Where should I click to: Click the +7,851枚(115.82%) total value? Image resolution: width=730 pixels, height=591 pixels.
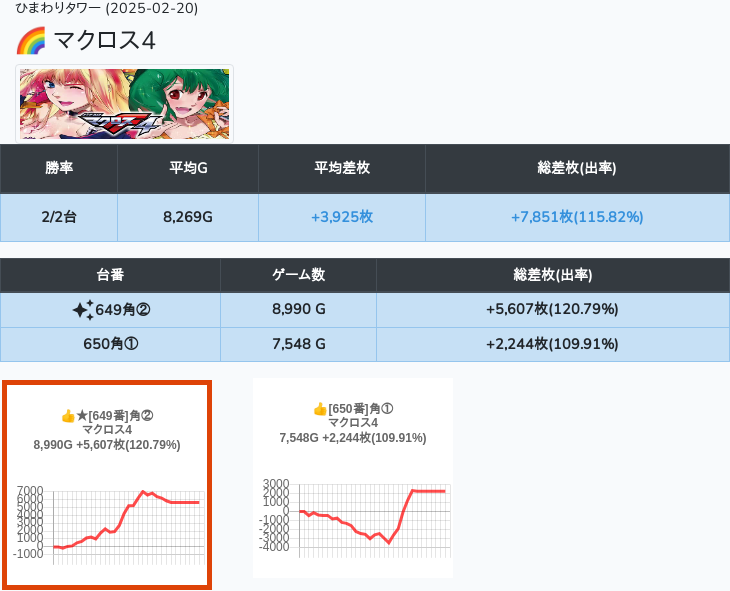(x=577, y=217)
